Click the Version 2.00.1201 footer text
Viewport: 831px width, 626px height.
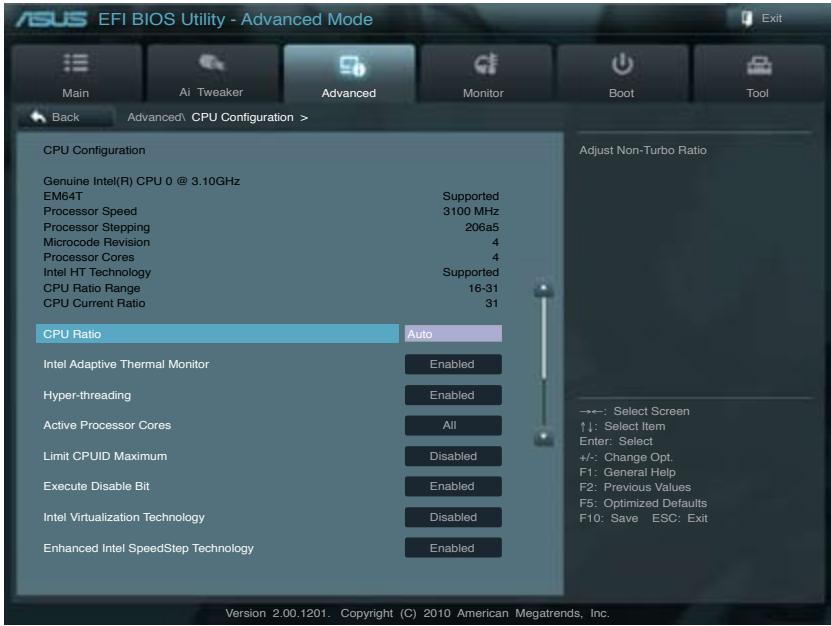[278, 613]
